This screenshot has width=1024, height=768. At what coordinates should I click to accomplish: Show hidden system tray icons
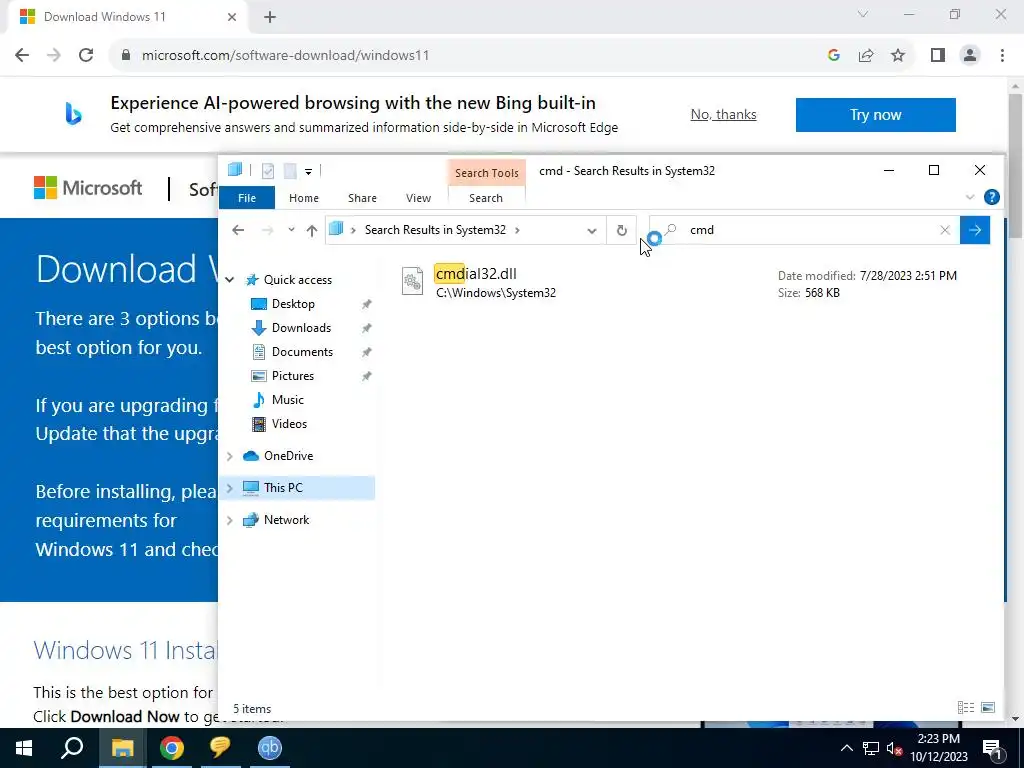(846, 748)
